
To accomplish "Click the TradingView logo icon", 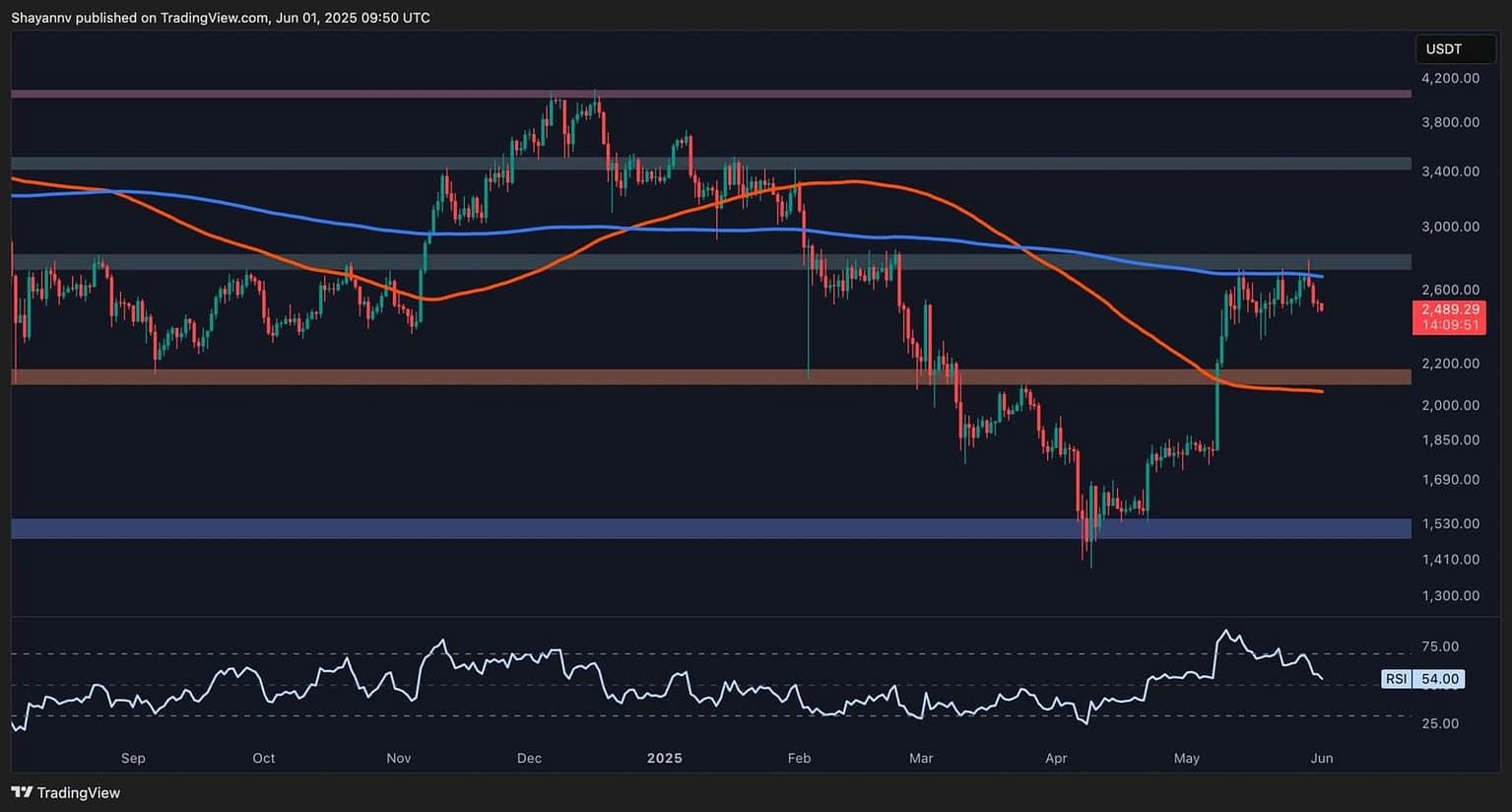I will pyautogui.click(x=21, y=792).
